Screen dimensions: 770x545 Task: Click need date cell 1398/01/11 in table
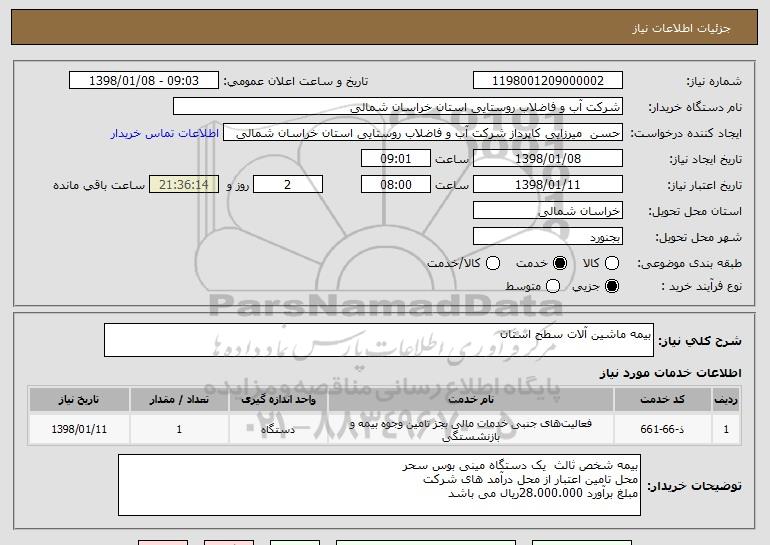point(79,429)
